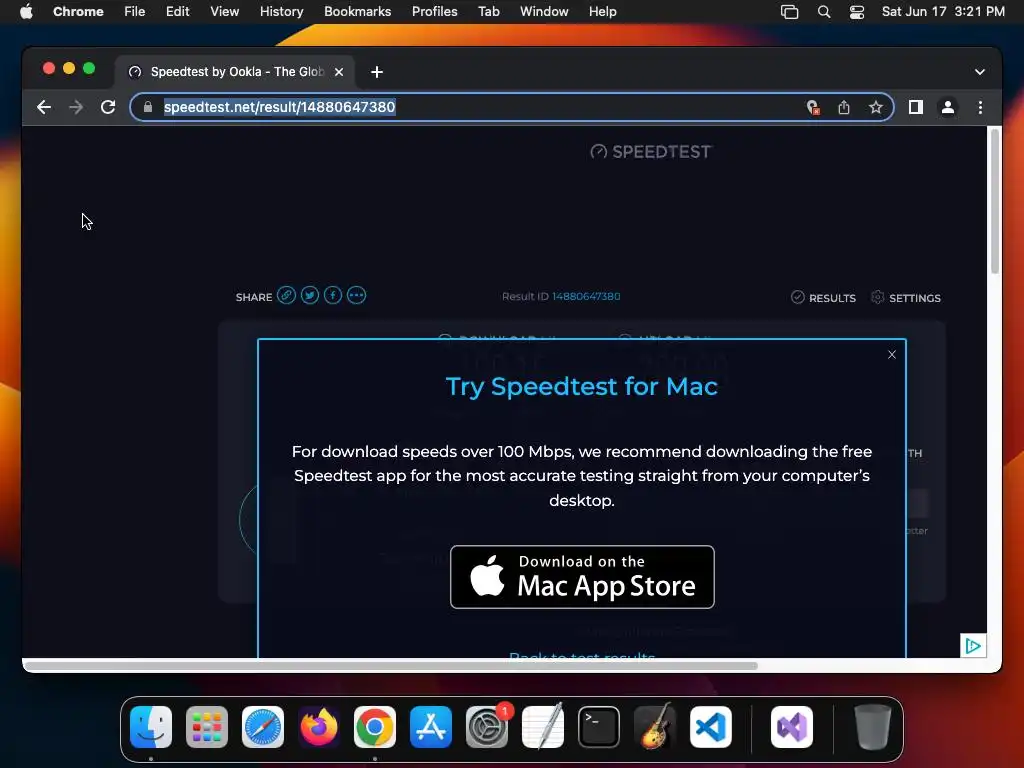Viewport: 1024px width, 768px height.
Task: Open the Apple menu
Action: [x=26, y=12]
